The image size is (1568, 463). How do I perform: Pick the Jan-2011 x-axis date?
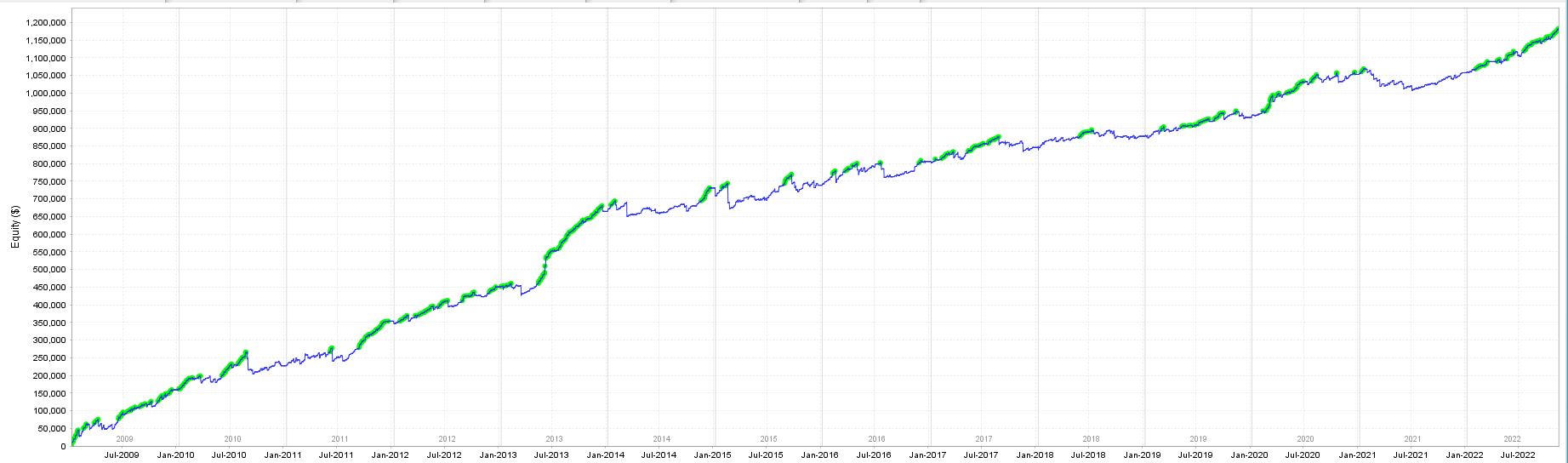[x=283, y=455]
